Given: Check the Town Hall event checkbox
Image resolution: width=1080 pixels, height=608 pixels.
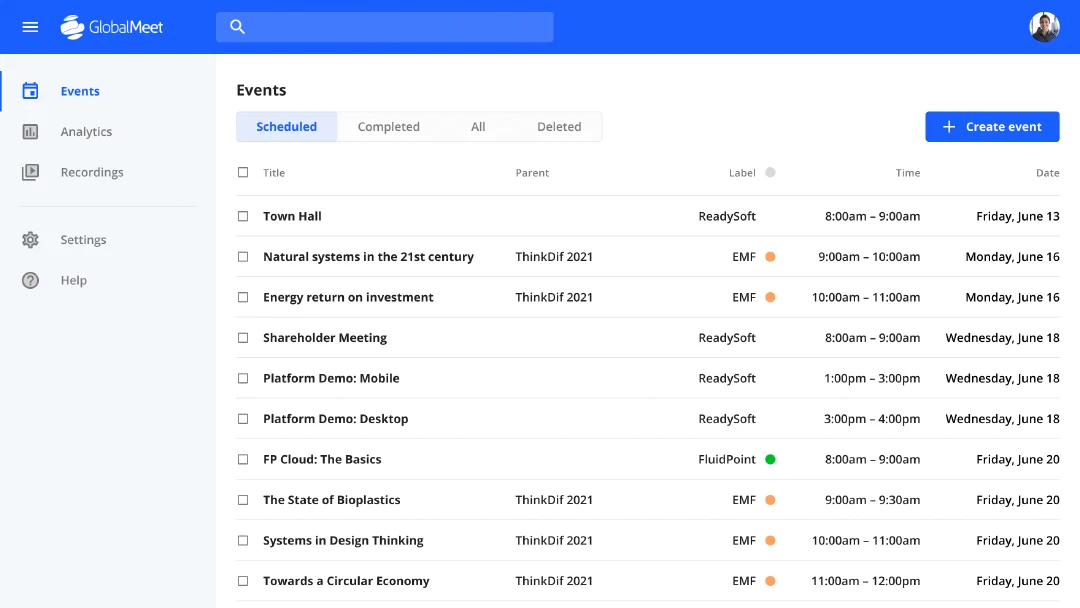Looking at the screenshot, I should coord(243,216).
